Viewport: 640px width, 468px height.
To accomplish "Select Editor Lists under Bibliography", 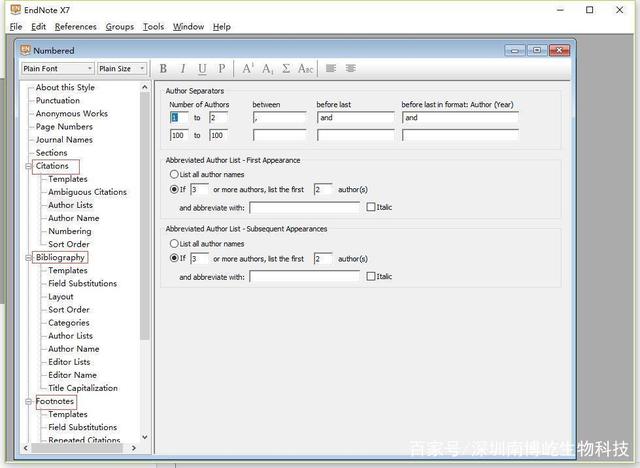I will (69, 362).
